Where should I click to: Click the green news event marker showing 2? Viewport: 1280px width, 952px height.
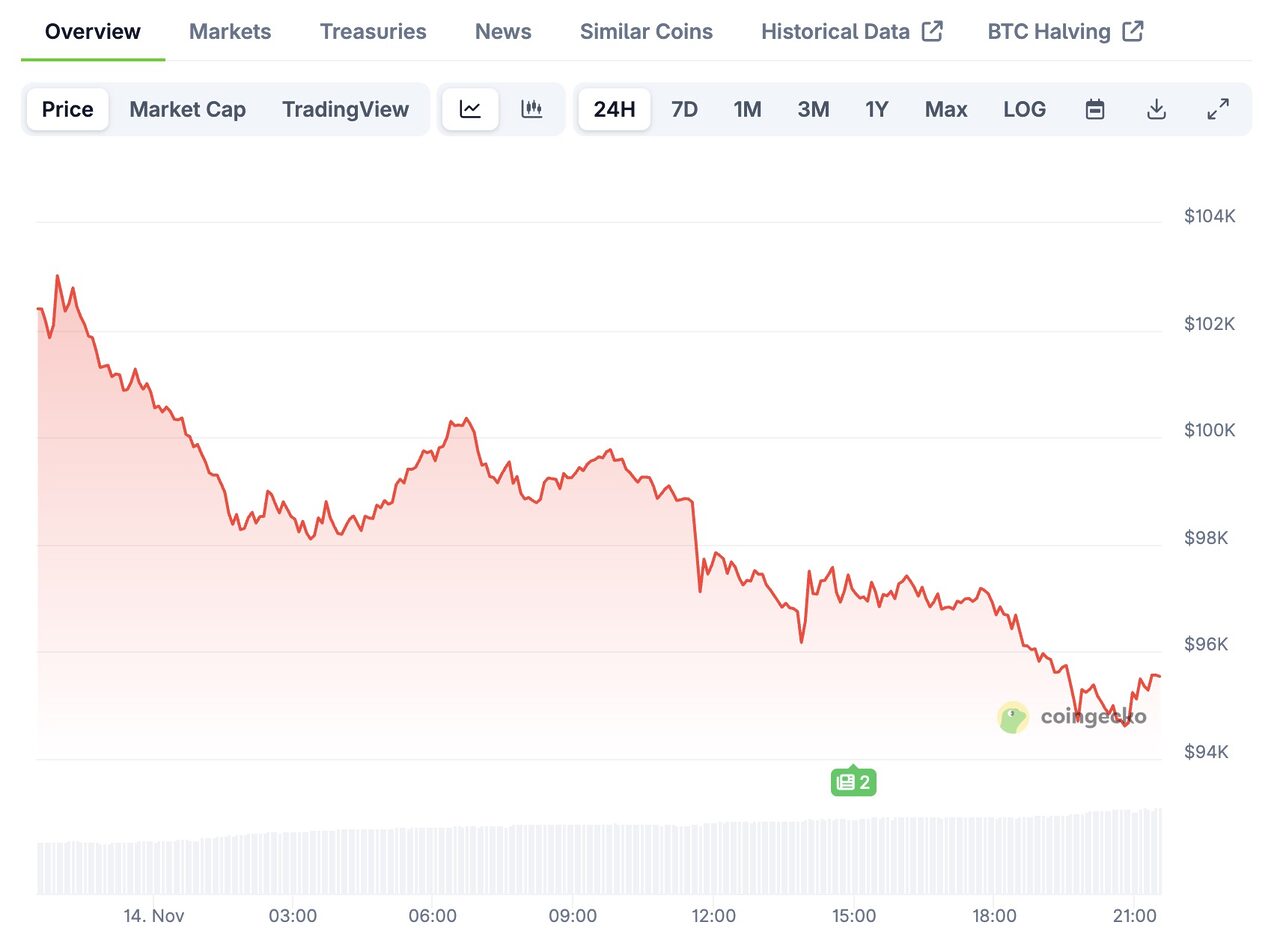point(853,781)
